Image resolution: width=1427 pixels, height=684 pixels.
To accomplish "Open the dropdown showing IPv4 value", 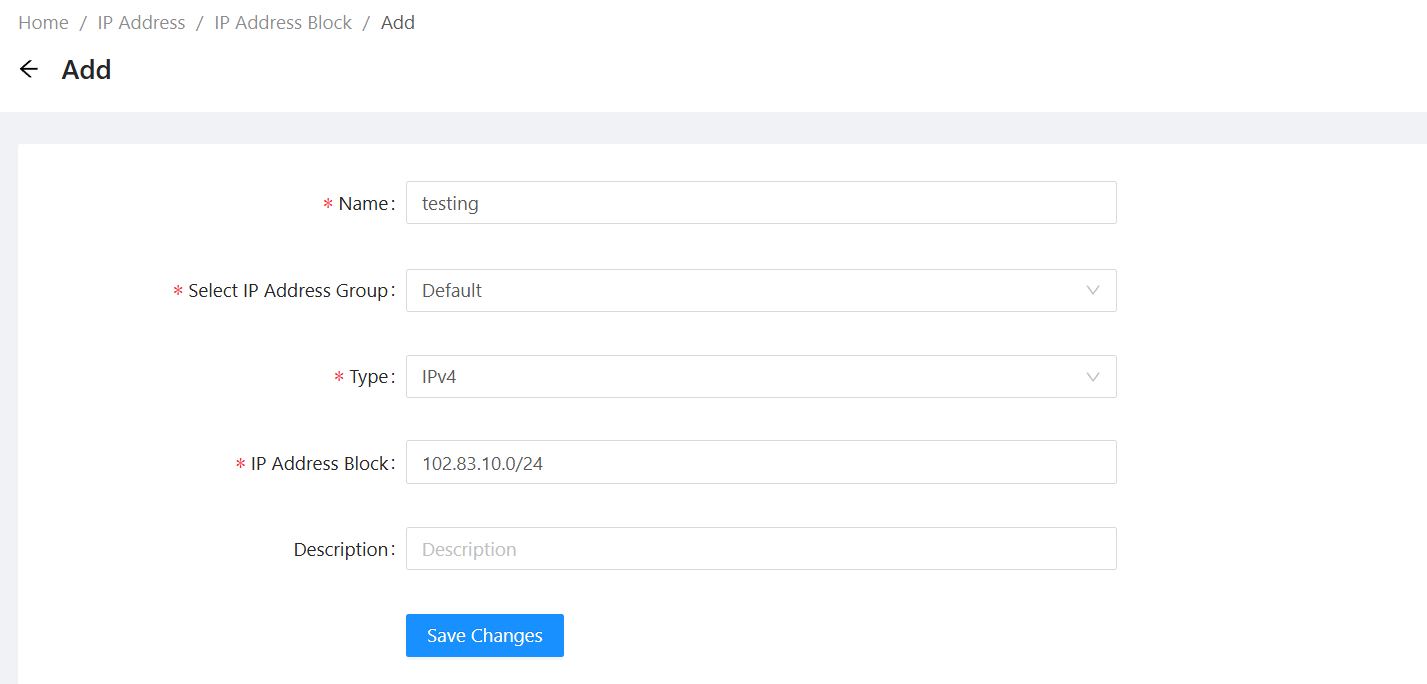I will click(x=760, y=377).
